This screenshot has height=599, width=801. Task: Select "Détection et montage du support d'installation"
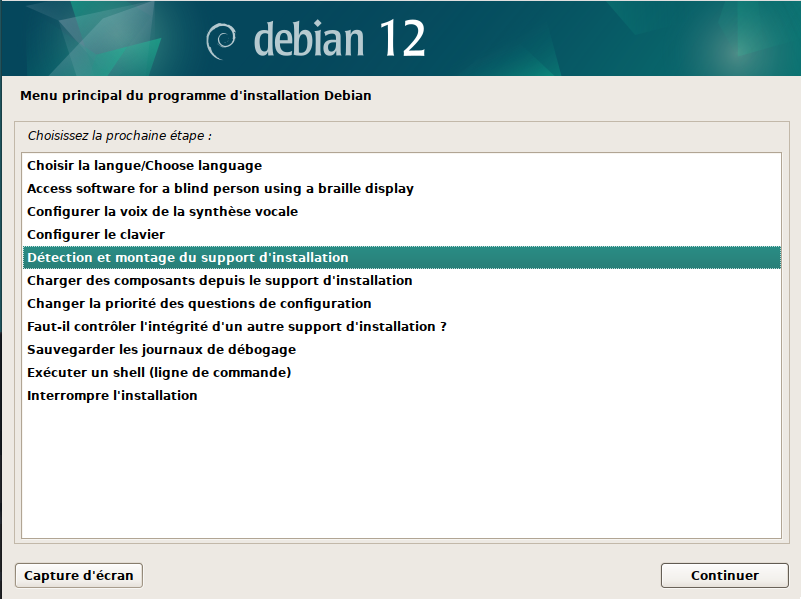402,257
